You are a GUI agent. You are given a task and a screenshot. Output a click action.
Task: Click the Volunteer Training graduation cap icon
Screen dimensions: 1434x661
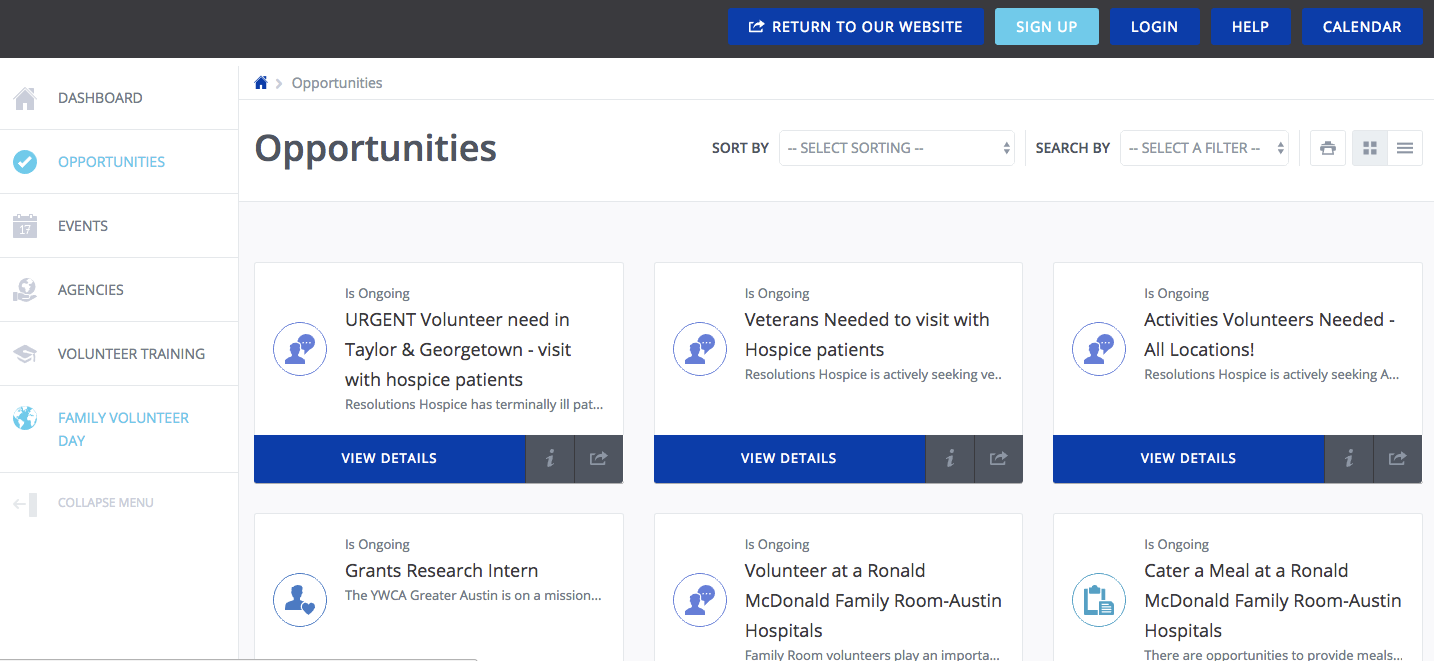pyautogui.click(x=25, y=354)
